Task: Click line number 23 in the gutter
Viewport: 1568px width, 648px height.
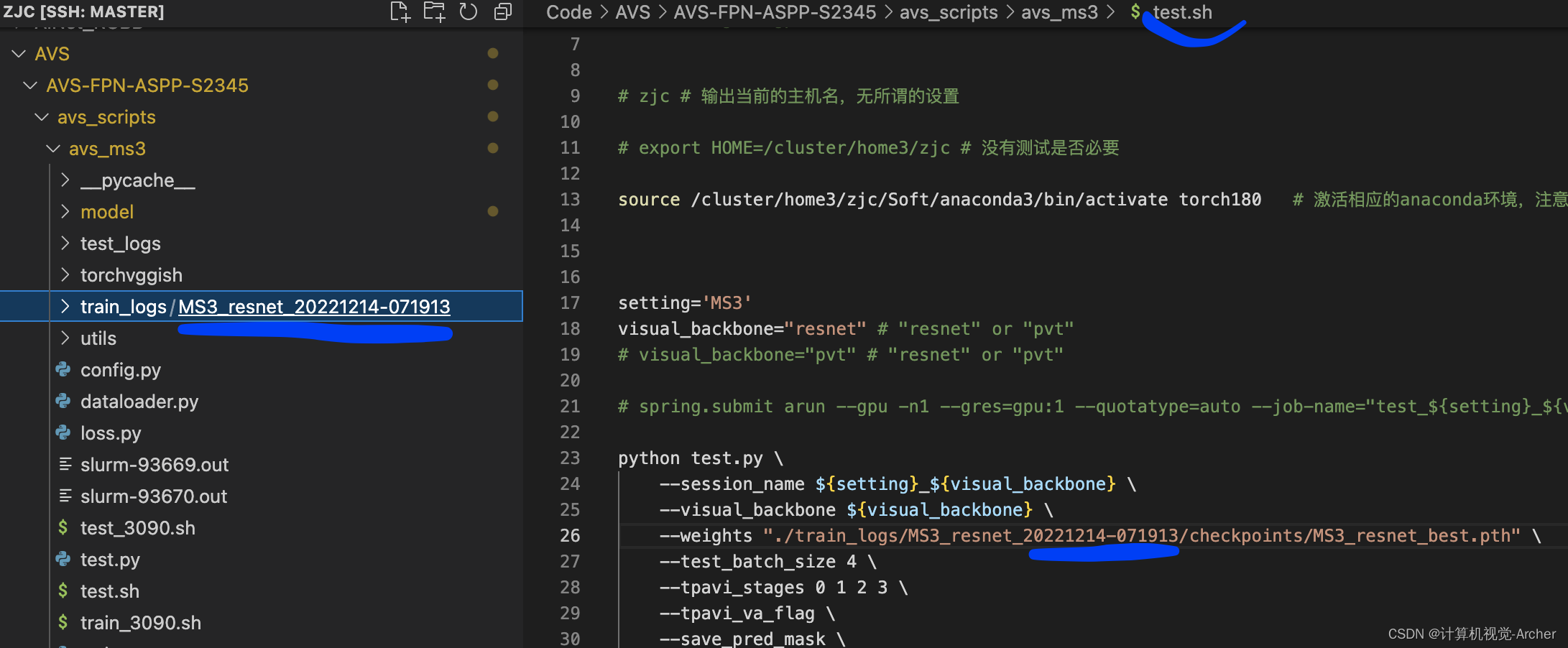Action: coord(570,458)
